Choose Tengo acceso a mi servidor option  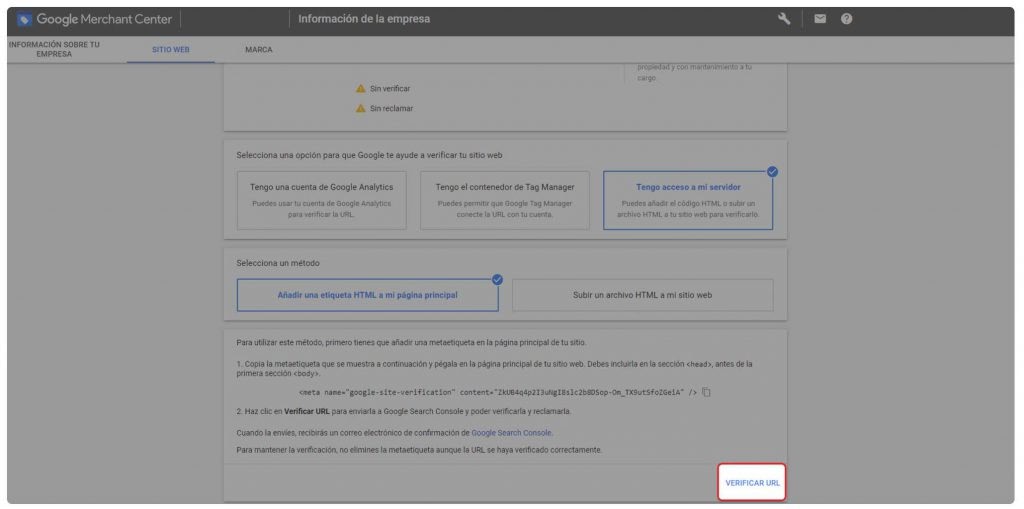(x=688, y=201)
